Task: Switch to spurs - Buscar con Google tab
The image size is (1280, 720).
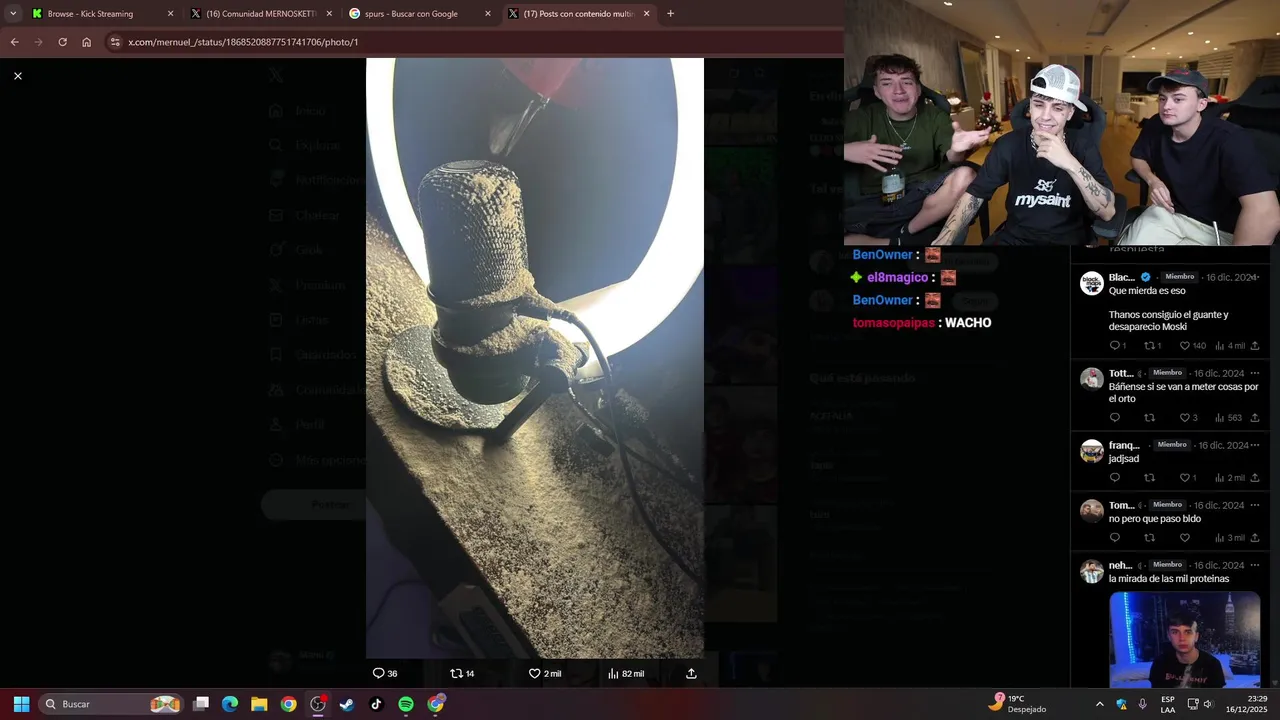Action: pos(418,14)
